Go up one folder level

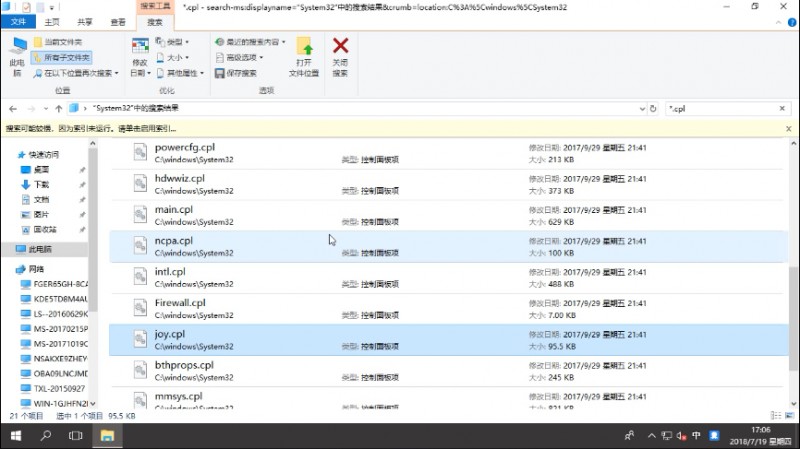[x=59, y=109]
